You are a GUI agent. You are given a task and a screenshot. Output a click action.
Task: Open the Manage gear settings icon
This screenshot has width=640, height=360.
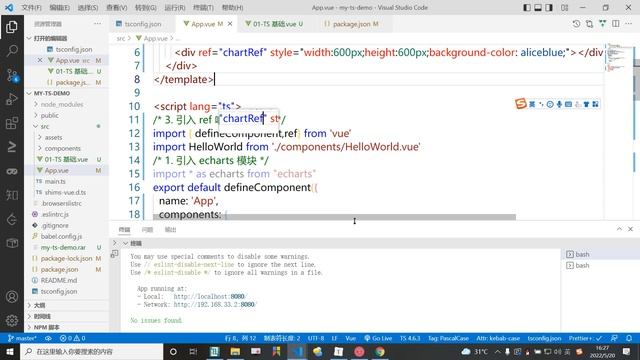point(11,320)
